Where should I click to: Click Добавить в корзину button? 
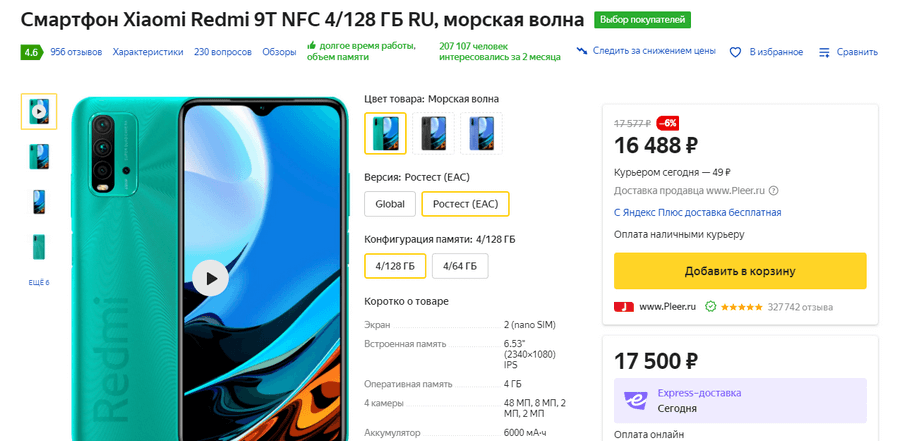pos(740,271)
